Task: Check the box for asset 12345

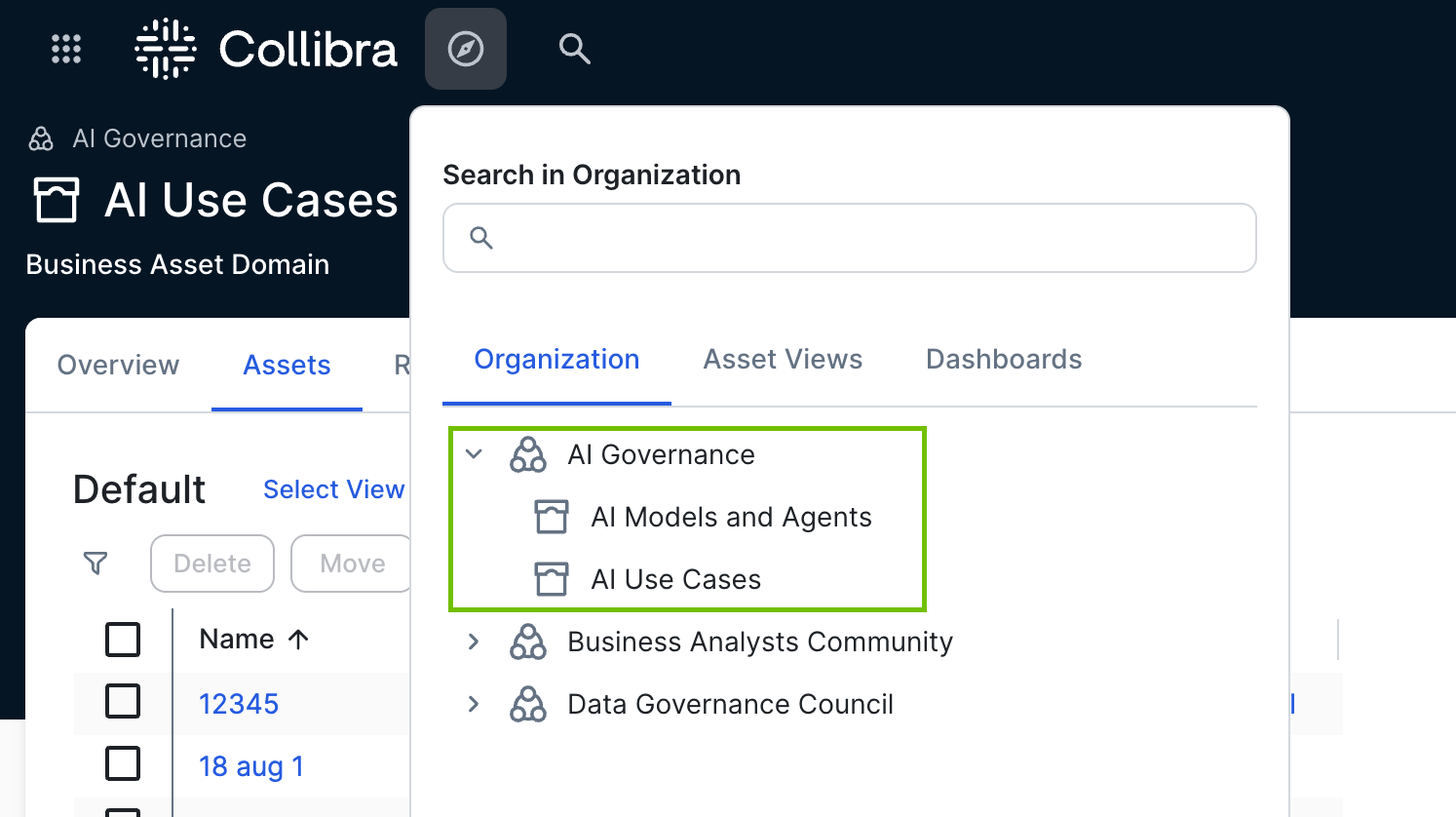Action: (123, 702)
